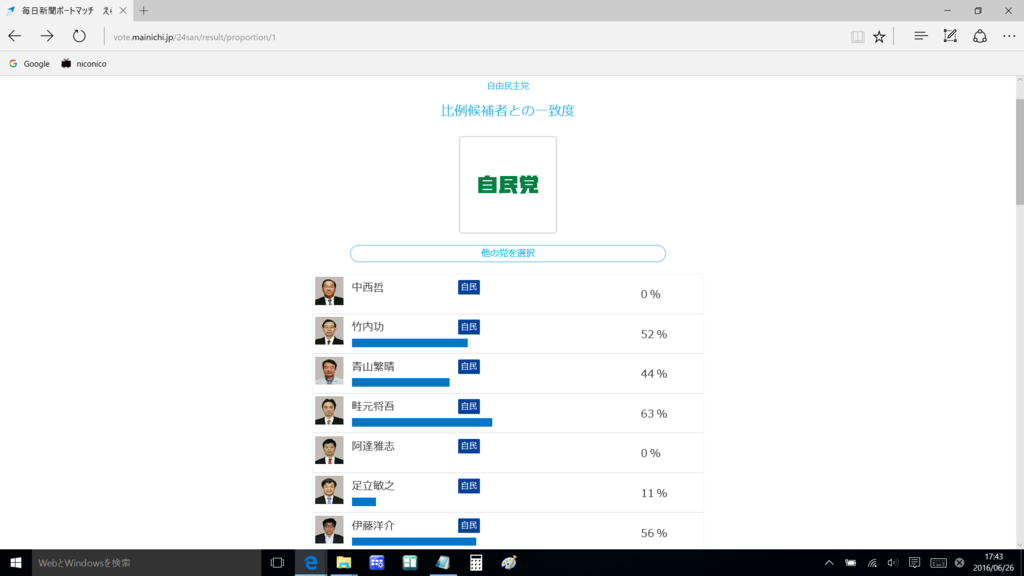
Task: Click the name 伊藤洋介
Action: pos(373,526)
